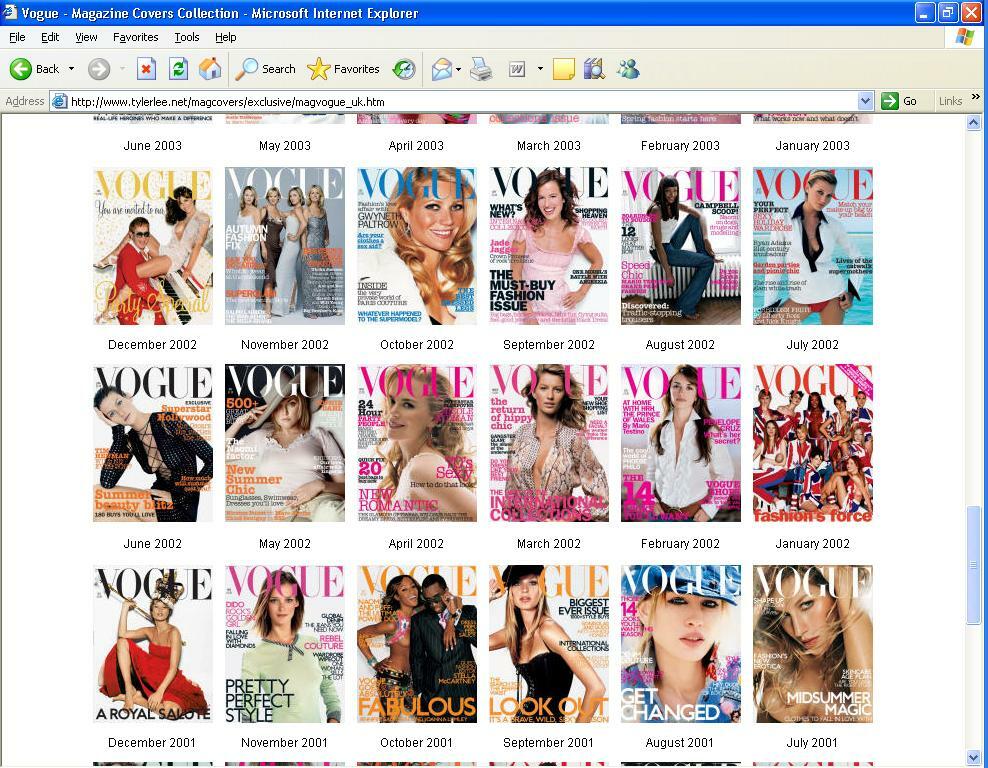The width and height of the screenshot is (988, 768).
Task: Open the June 2002 Vogue cover
Action: tap(152, 443)
